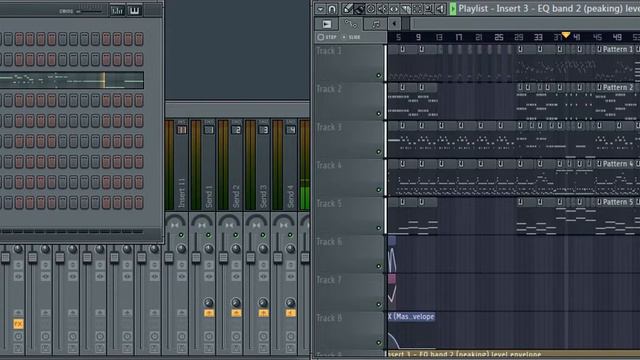Select the Send 4 mixer track
Viewport: 640px width, 360px height.
[291, 197]
